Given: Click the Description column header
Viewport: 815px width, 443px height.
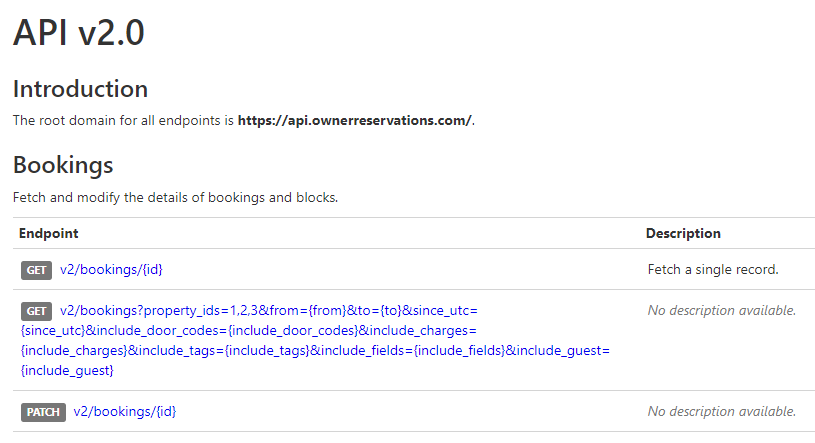Looking at the screenshot, I should pos(683,233).
